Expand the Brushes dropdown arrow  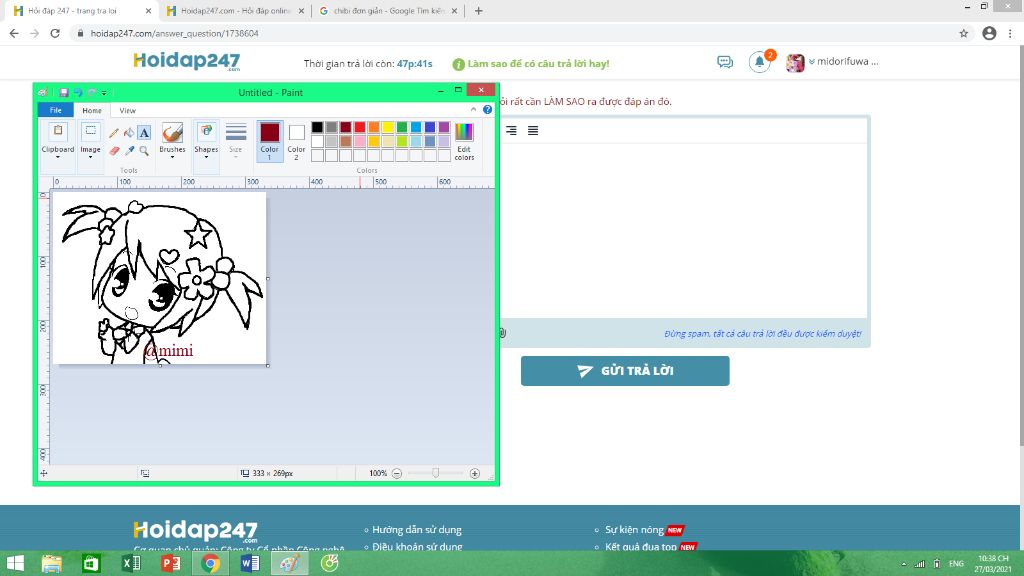pyautogui.click(x=172, y=157)
